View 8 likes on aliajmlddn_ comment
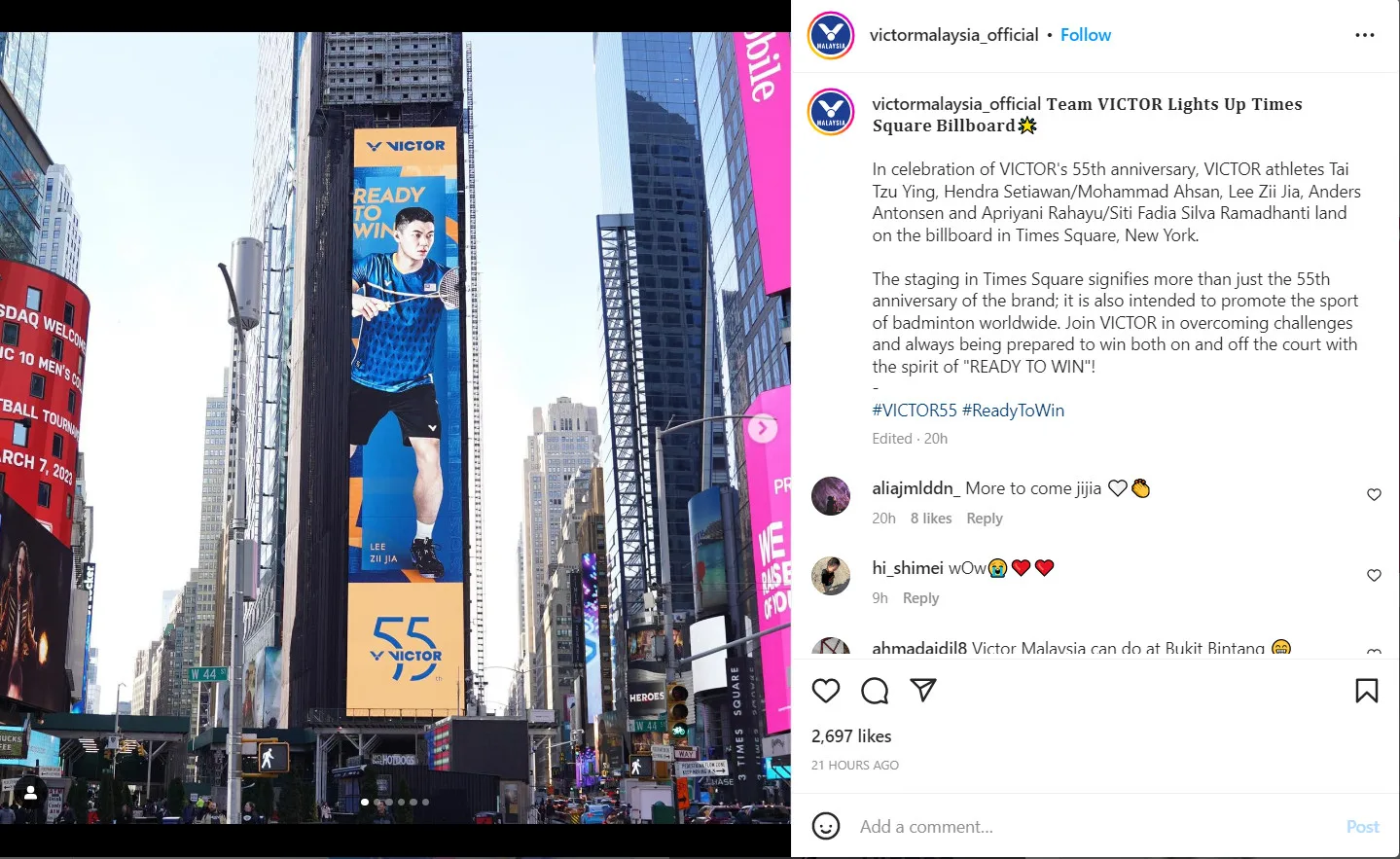Viewport: 1400px width, 859px height. (931, 519)
